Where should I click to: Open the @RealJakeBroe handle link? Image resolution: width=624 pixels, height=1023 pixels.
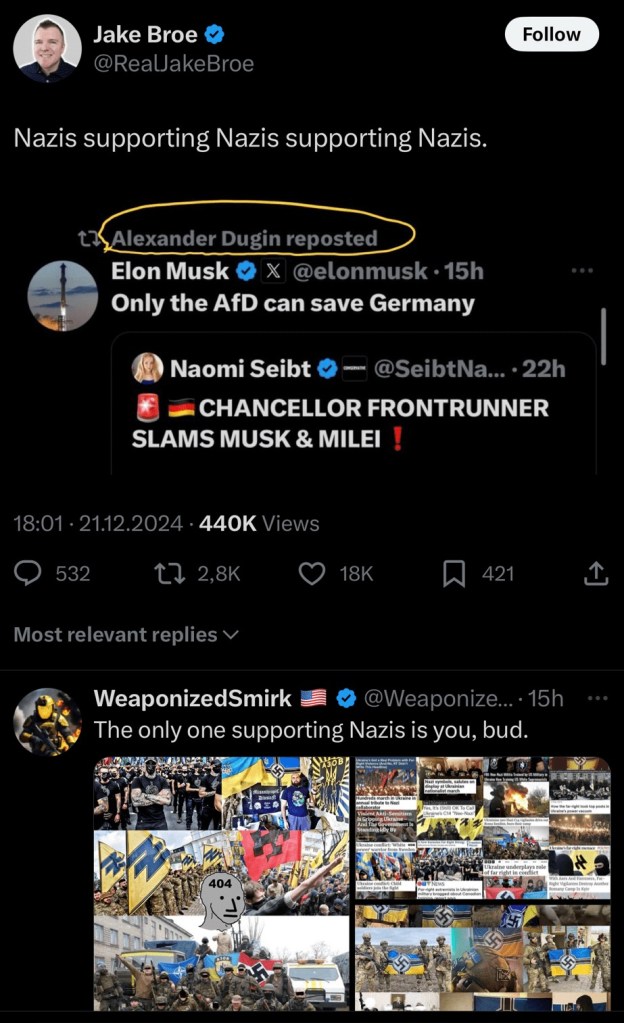pyautogui.click(x=173, y=64)
